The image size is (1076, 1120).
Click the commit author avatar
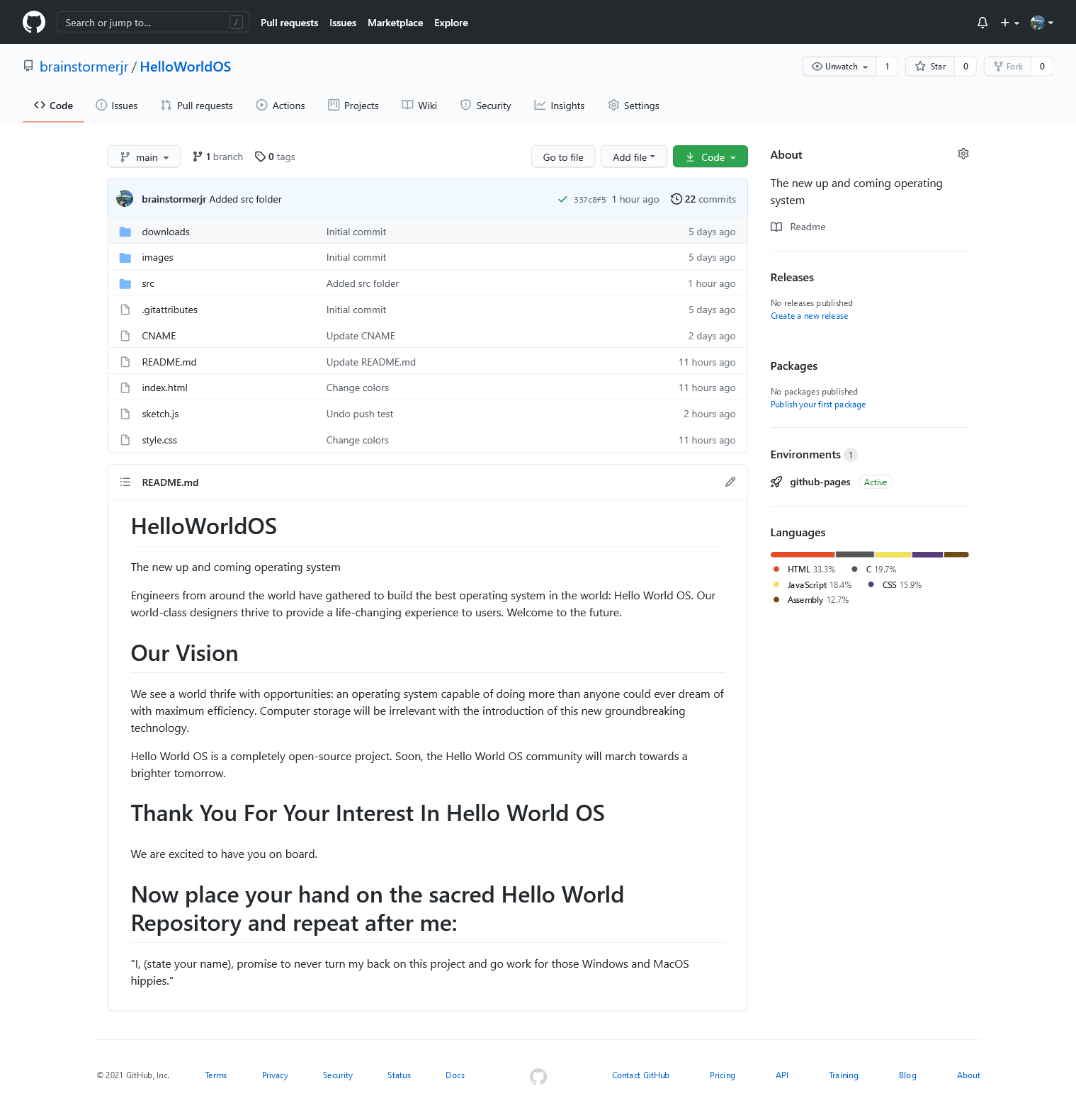pyautogui.click(x=125, y=199)
